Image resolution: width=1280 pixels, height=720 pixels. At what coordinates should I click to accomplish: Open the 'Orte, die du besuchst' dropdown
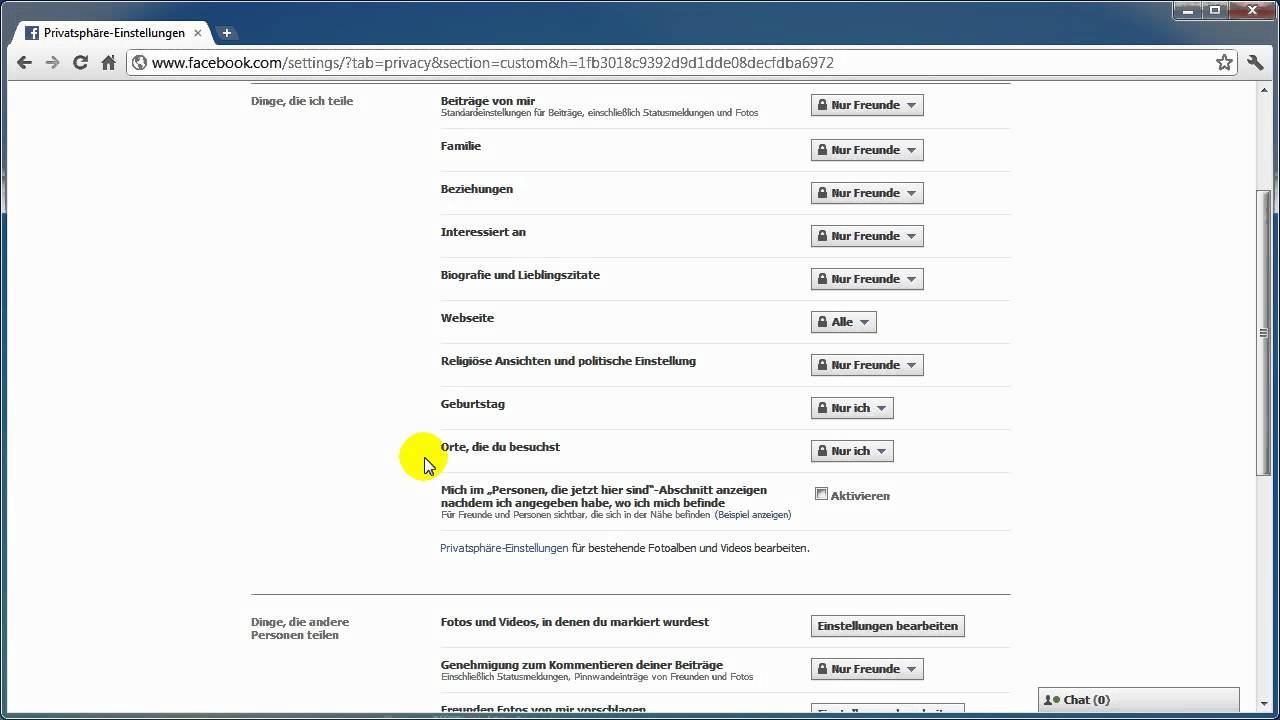(x=852, y=451)
